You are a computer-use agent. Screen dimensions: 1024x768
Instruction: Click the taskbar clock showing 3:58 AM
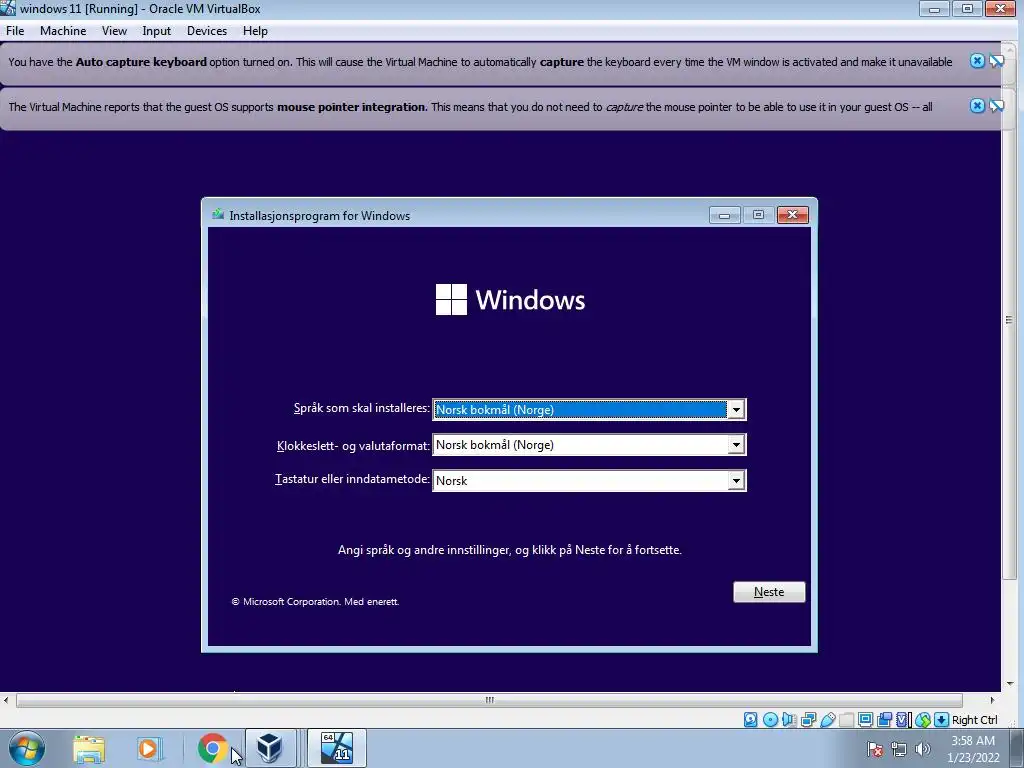[973, 749]
